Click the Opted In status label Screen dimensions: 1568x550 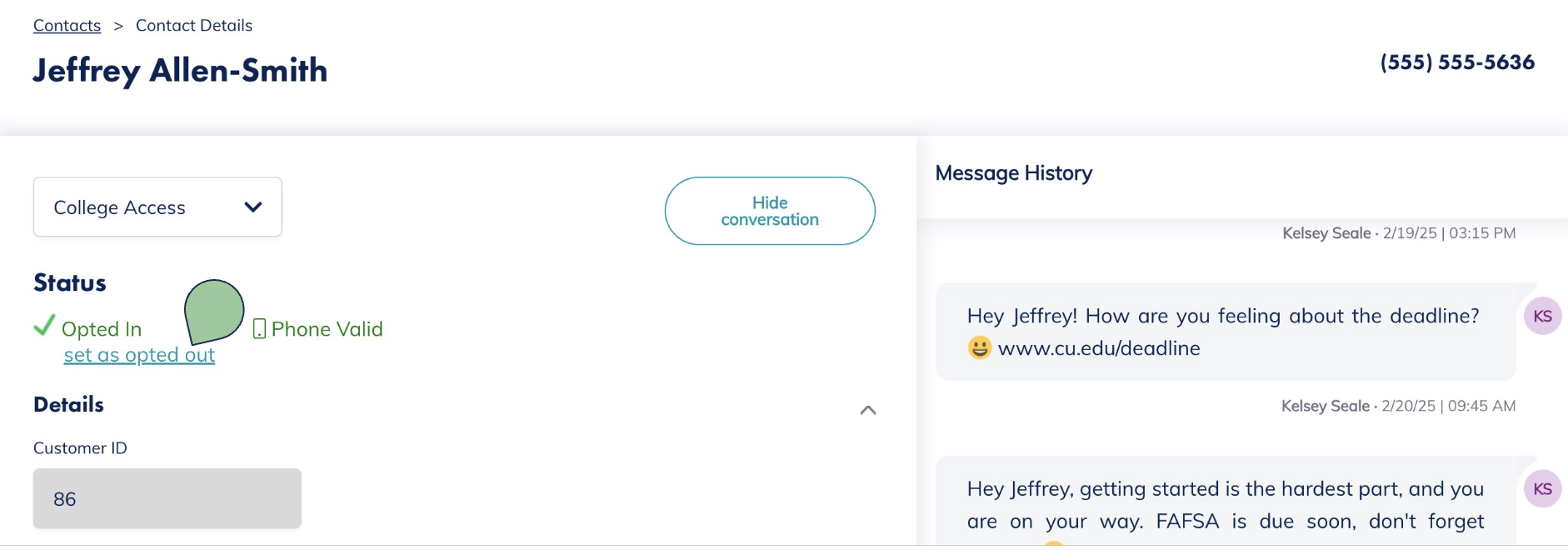pyautogui.click(x=102, y=329)
